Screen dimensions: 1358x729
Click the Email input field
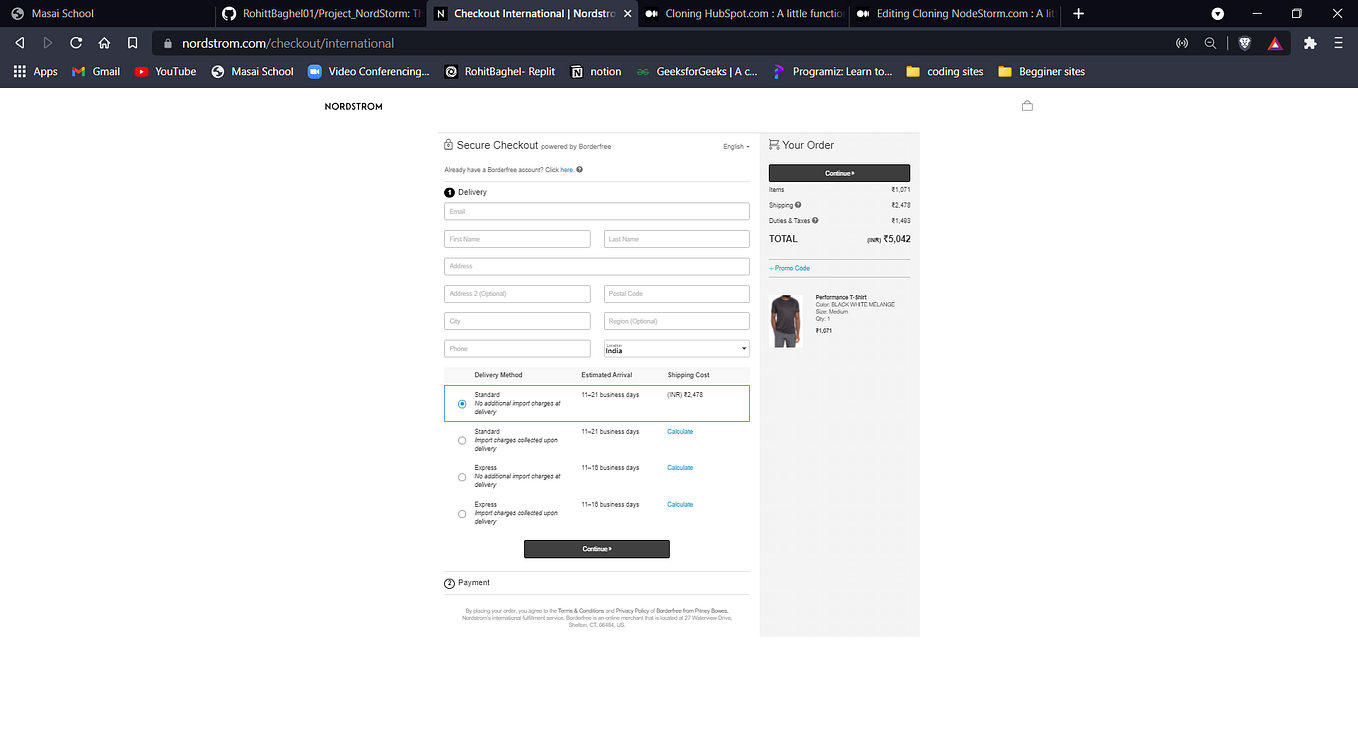click(x=596, y=211)
